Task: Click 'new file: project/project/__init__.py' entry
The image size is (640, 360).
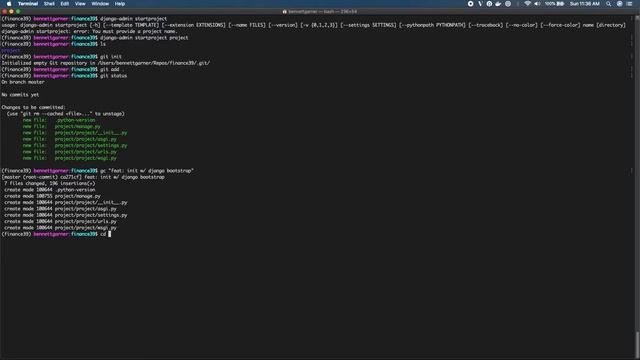Action: point(75,133)
